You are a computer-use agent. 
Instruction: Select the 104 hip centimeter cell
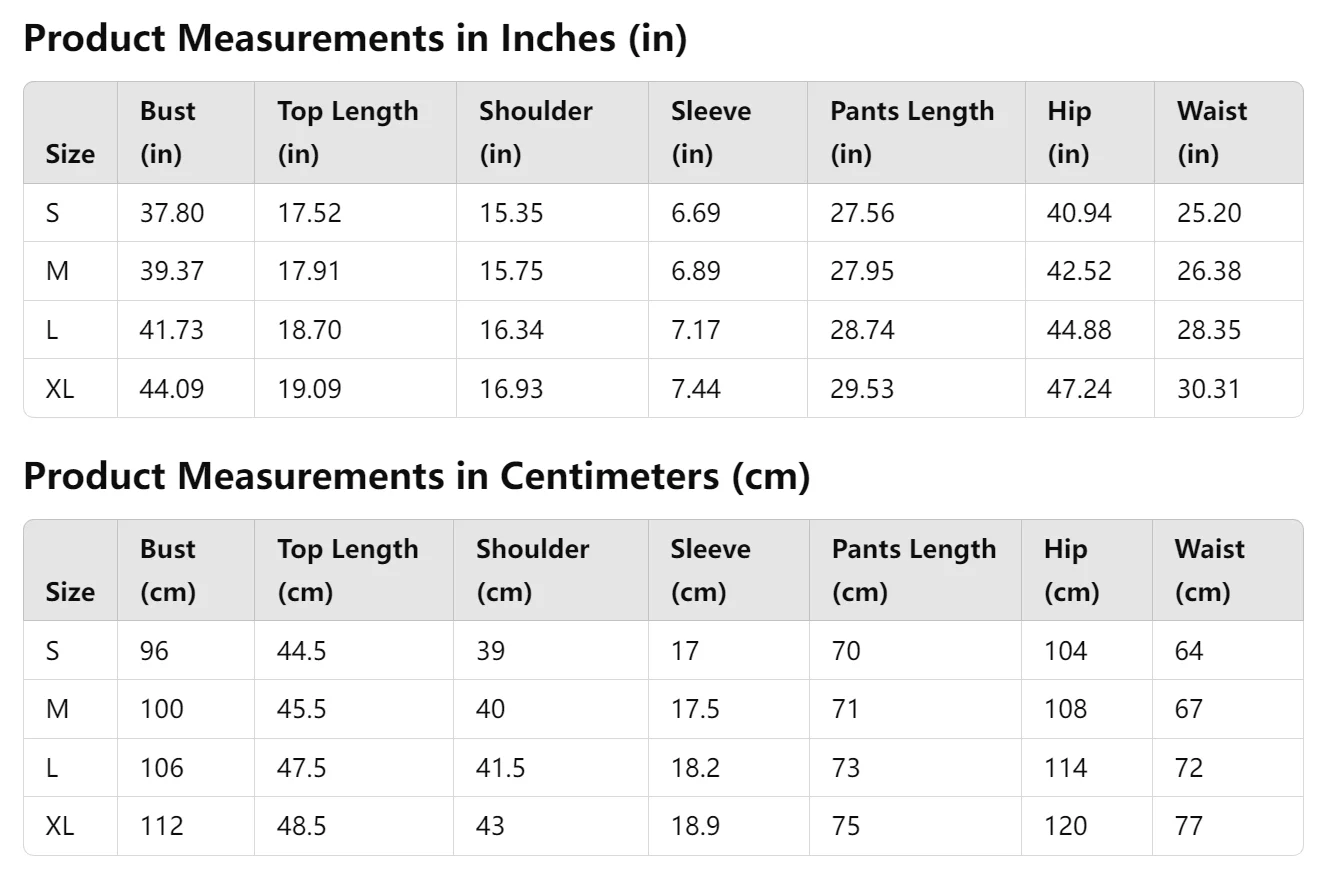coord(1065,651)
